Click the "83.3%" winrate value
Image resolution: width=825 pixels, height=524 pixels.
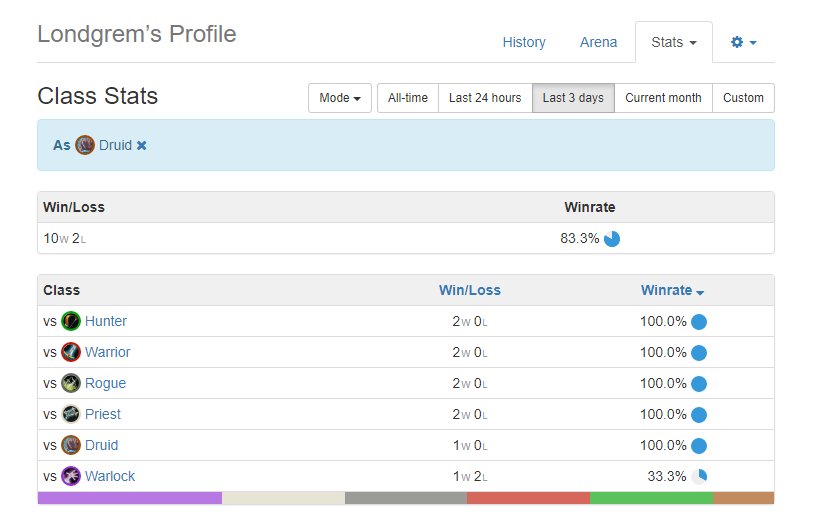click(x=579, y=238)
